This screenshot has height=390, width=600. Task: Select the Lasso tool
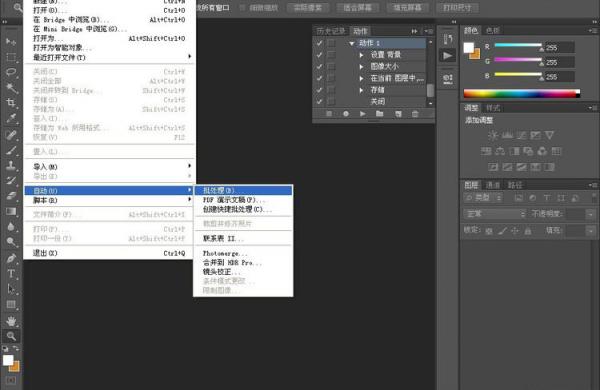coord(11,72)
